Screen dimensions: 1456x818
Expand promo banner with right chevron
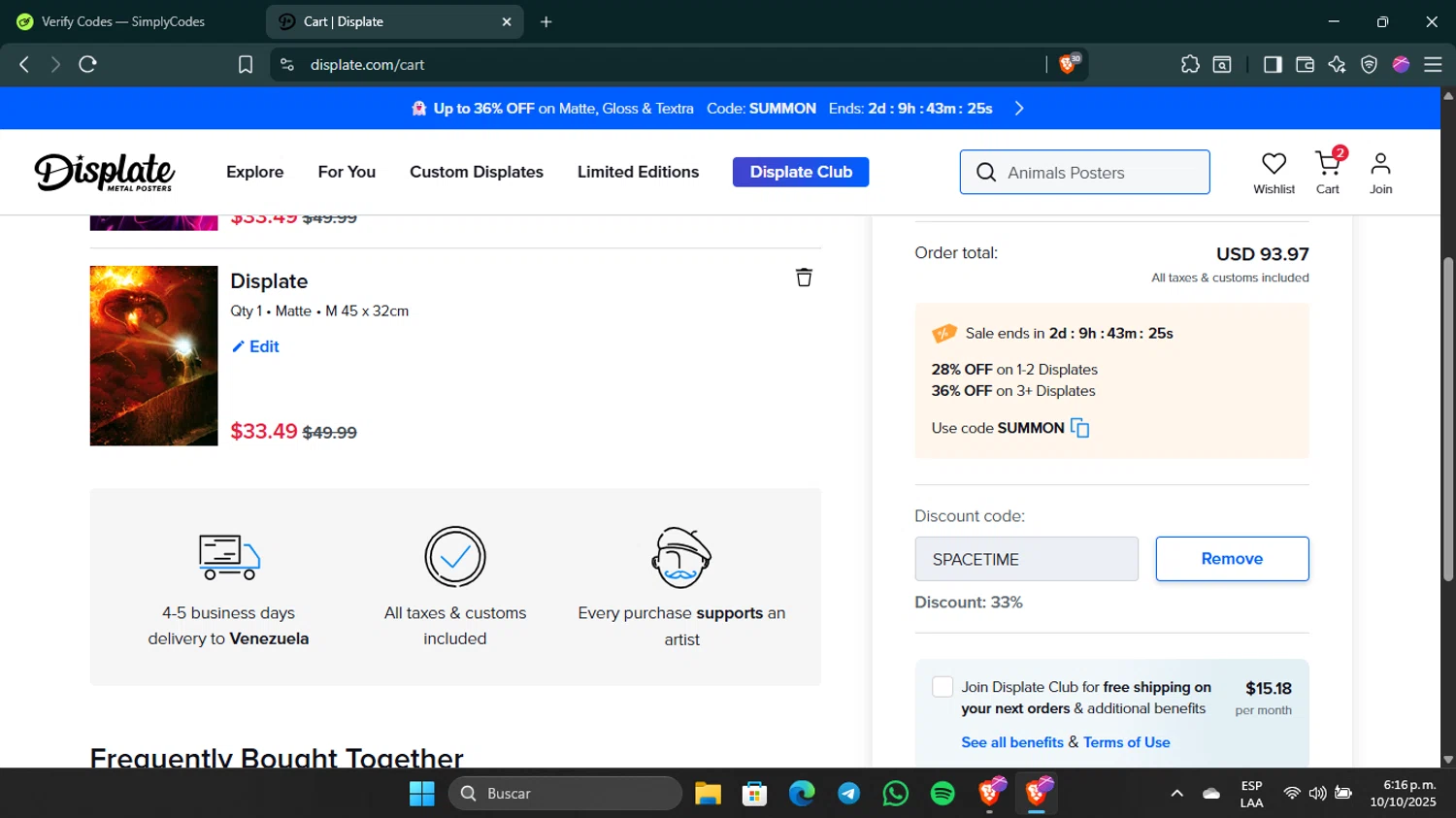1019,109
